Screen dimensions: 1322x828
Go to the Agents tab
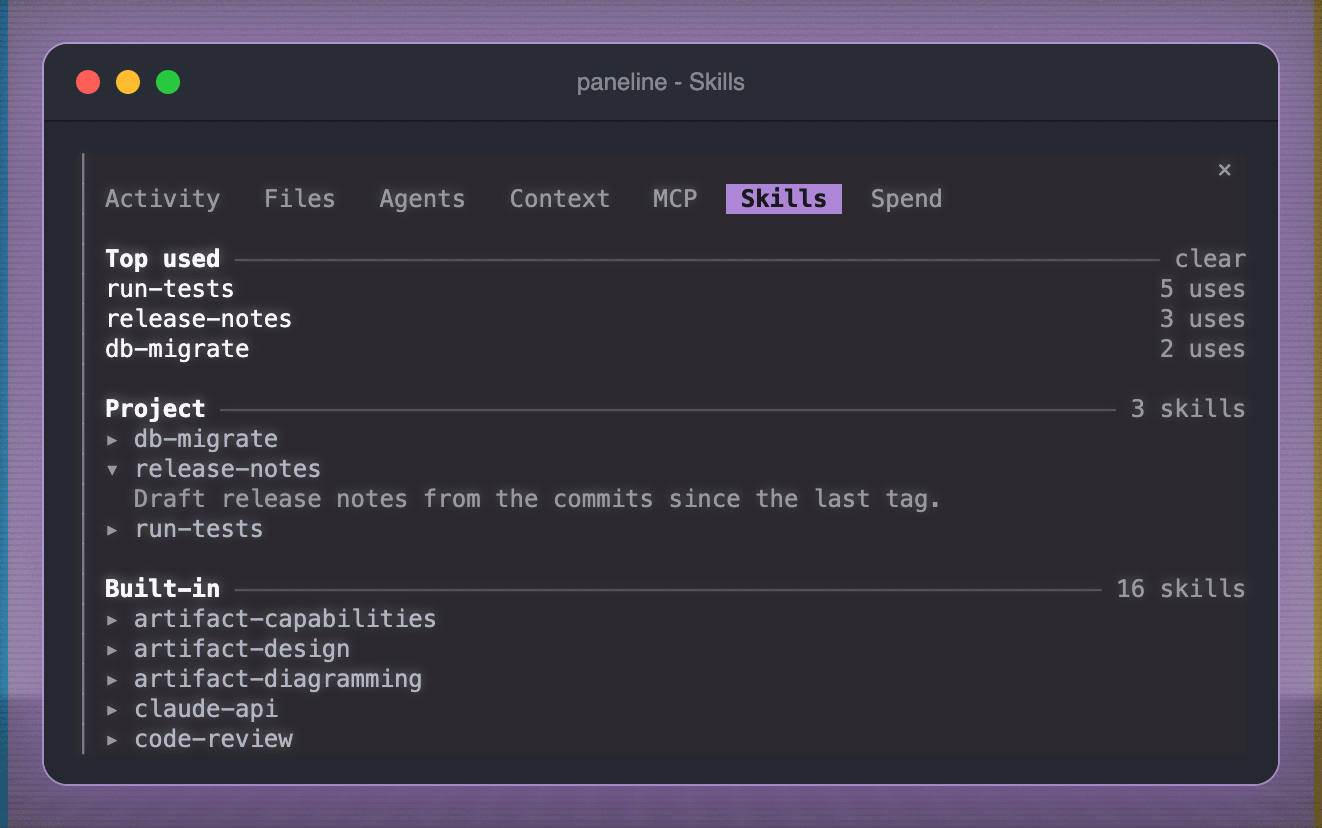(x=422, y=199)
